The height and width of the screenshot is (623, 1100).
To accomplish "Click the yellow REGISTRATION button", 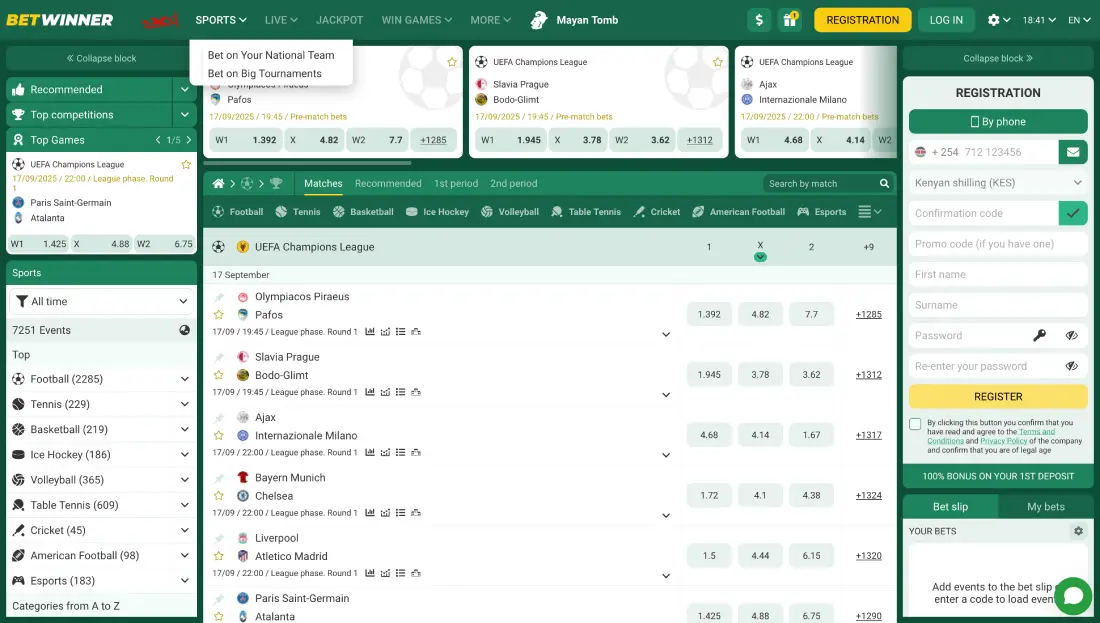I will pos(862,20).
